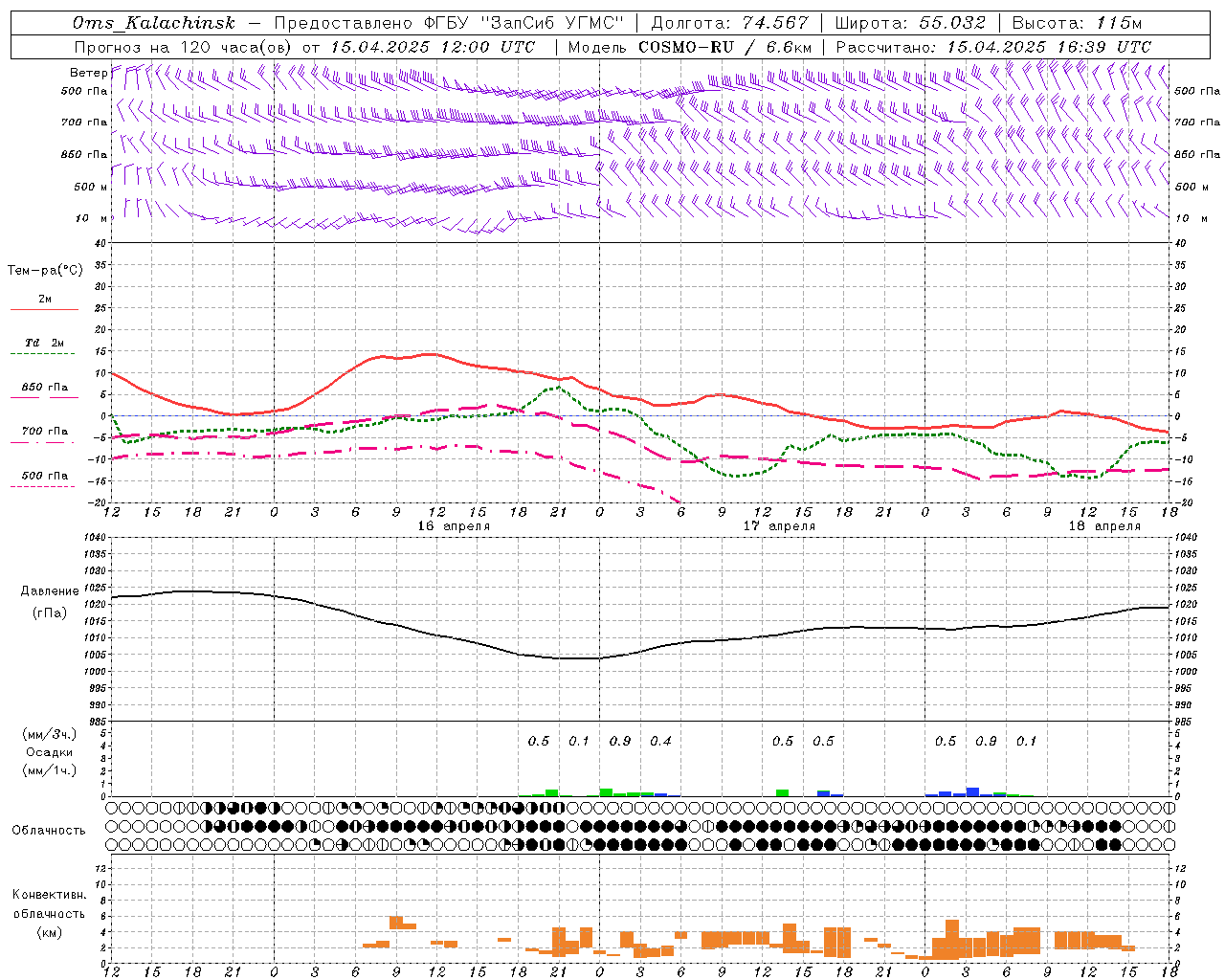Click Прогноз на 120 часа(ов) text
Screen dimensions: 1225x980
tap(184, 47)
